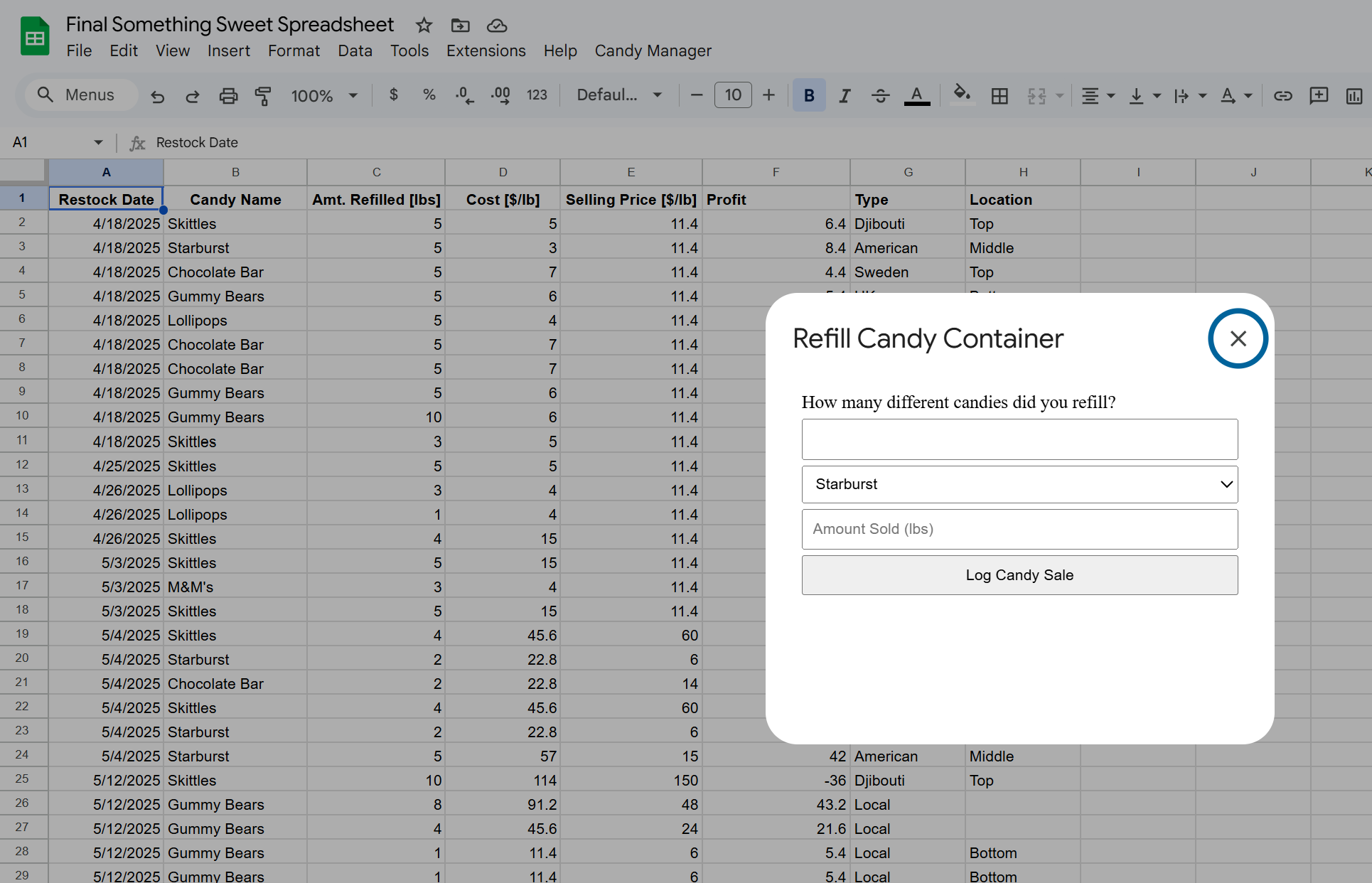Click the Log Candy Sale button

click(x=1019, y=575)
